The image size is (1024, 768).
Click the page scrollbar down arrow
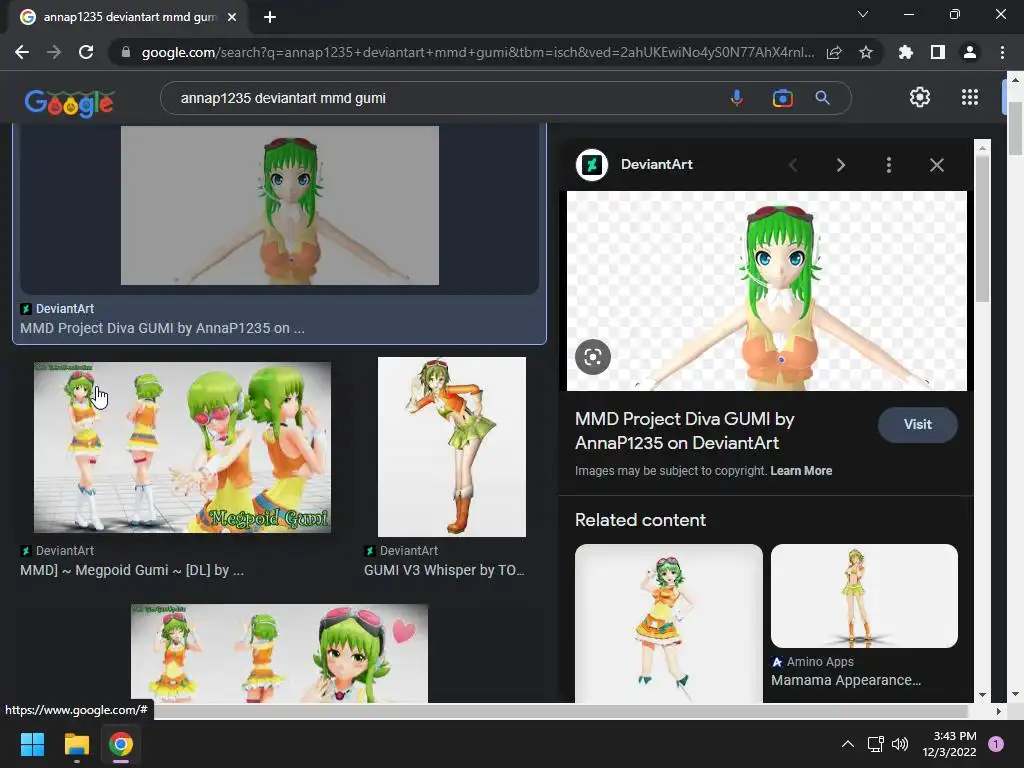1015,694
